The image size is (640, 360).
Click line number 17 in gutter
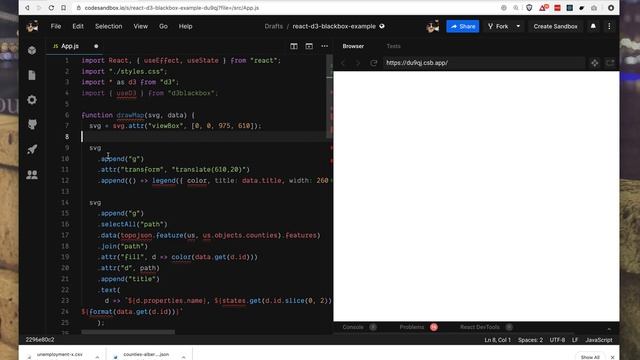click(65, 235)
